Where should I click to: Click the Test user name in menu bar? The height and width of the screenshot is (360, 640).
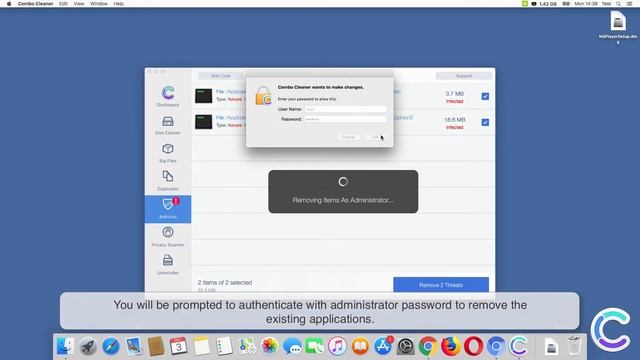click(x=607, y=4)
